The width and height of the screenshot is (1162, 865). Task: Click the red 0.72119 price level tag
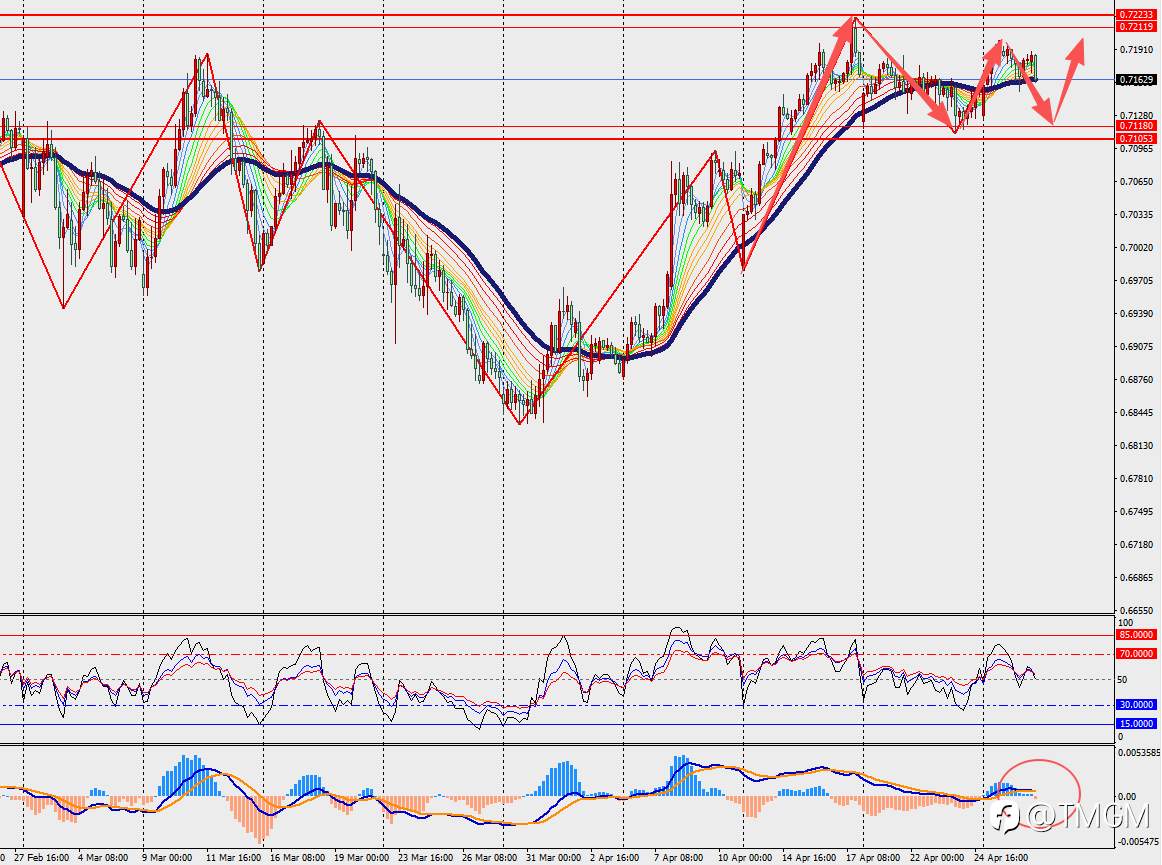coord(1136,27)
